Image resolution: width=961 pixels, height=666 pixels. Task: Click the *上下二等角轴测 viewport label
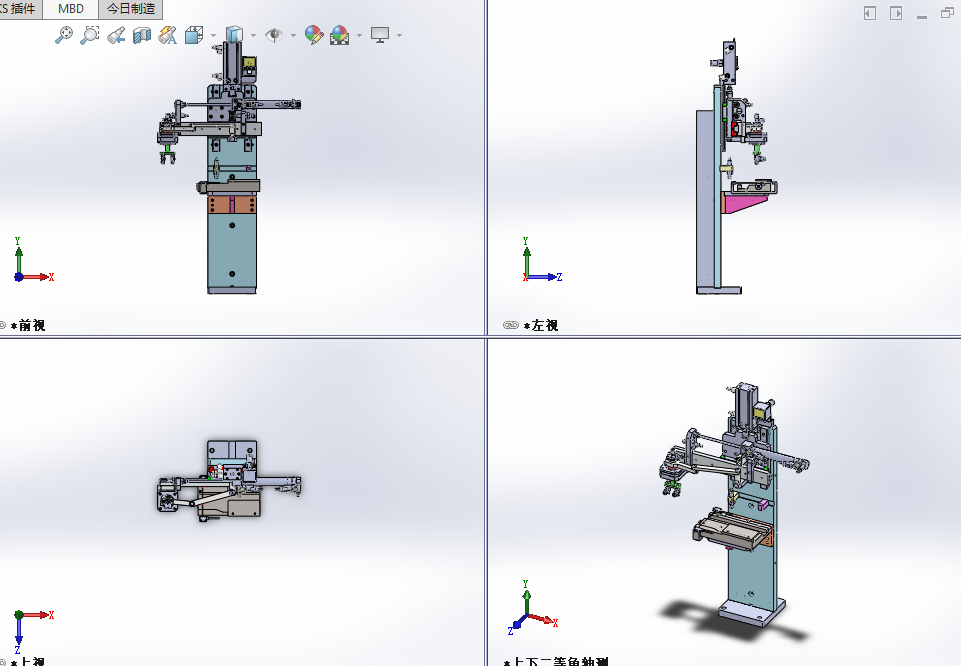coord(556,661)
